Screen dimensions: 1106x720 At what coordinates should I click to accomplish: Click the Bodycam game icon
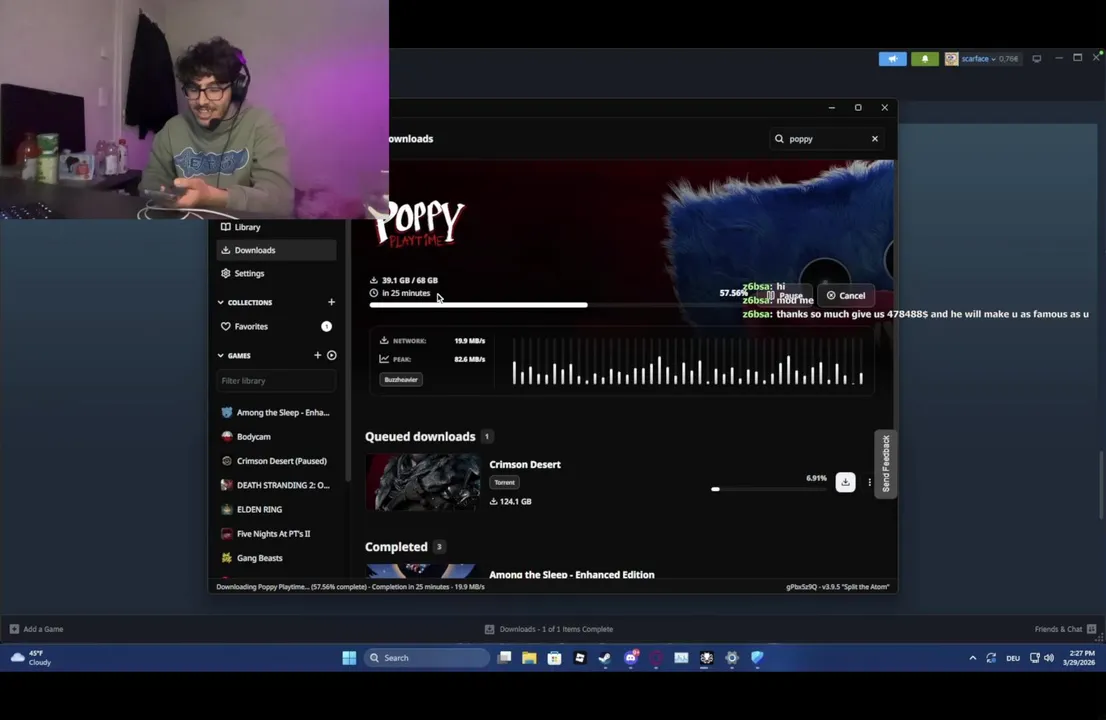point(226,437)
